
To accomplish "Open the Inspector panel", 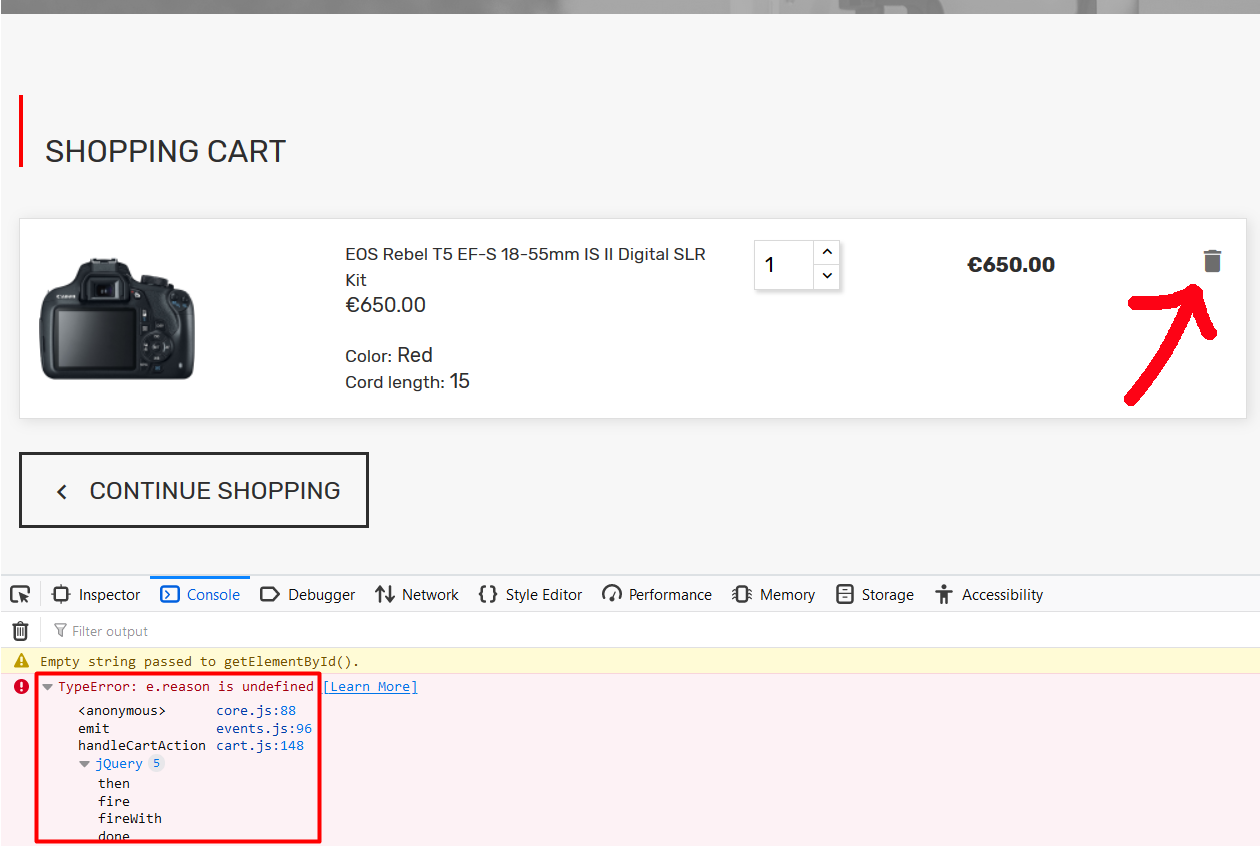I will point(96,594).
